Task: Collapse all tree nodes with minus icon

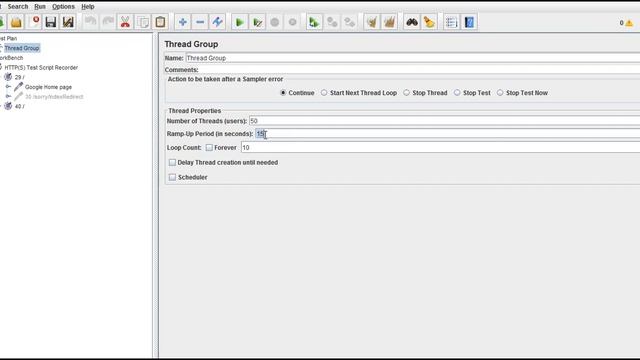Action: point(200,22)
